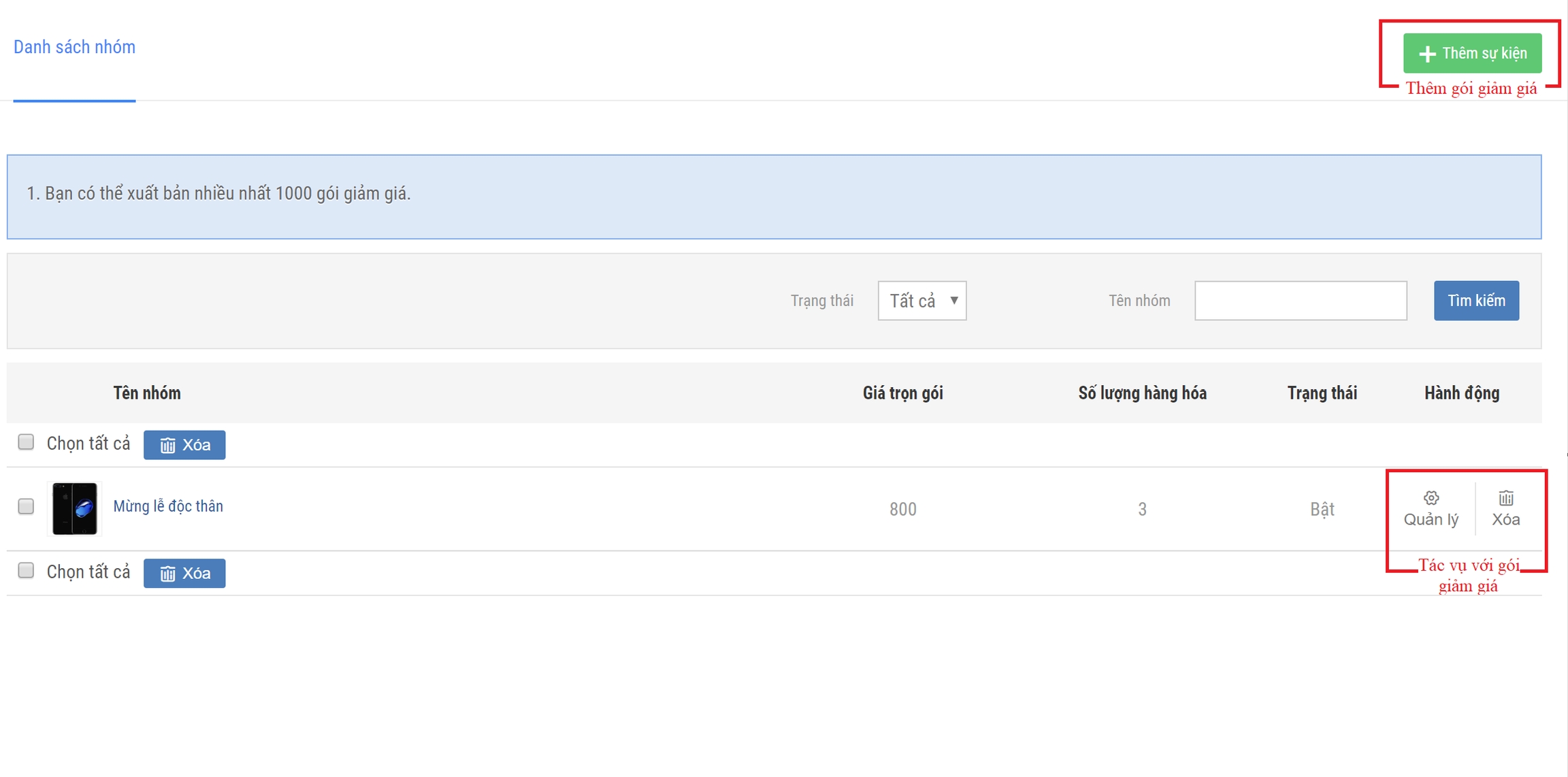Focus the Tên nhóm input field
Image resolution: width=1568 pixels, height=777 pixels.
pos(1300,301)
